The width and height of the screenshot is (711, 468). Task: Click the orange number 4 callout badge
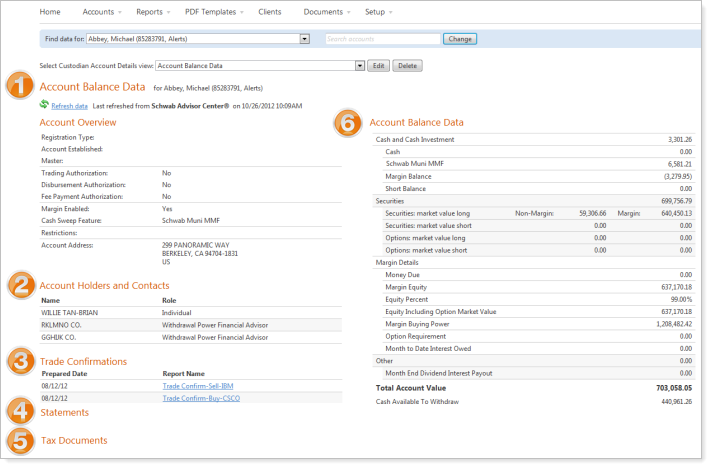click(x=20, y=411)
